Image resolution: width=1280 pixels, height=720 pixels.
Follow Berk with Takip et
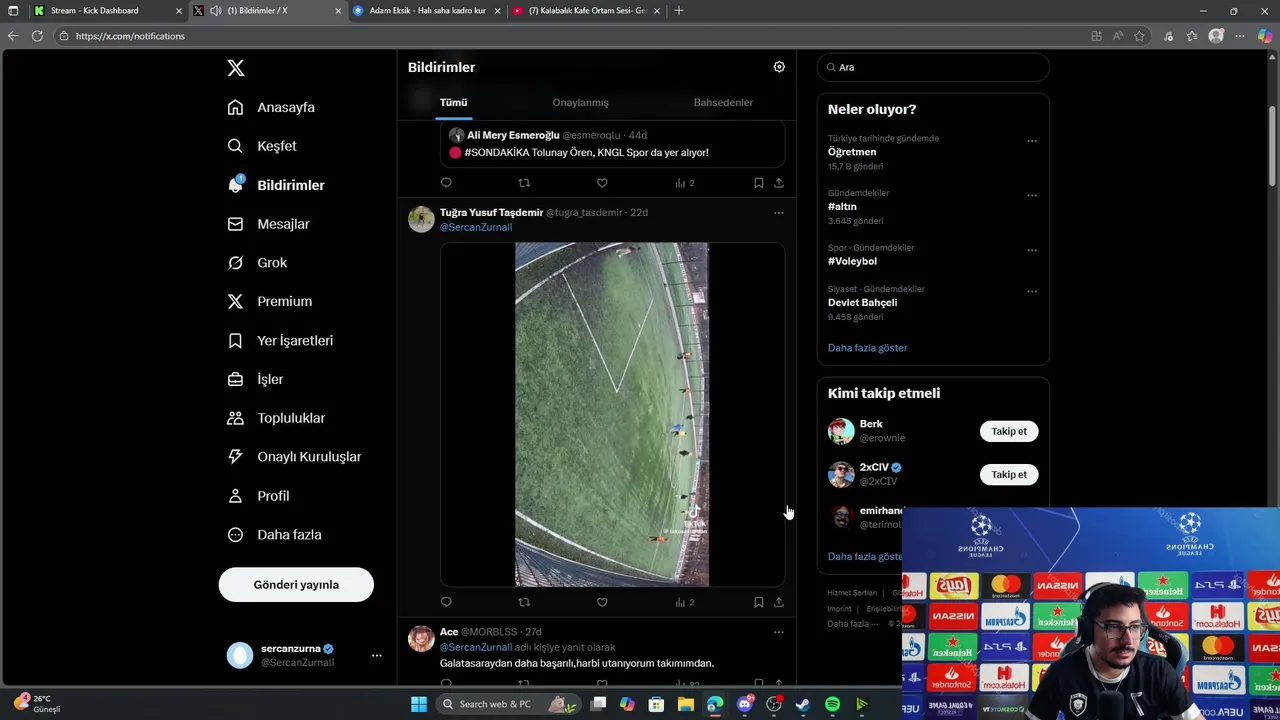point(1009,431)
